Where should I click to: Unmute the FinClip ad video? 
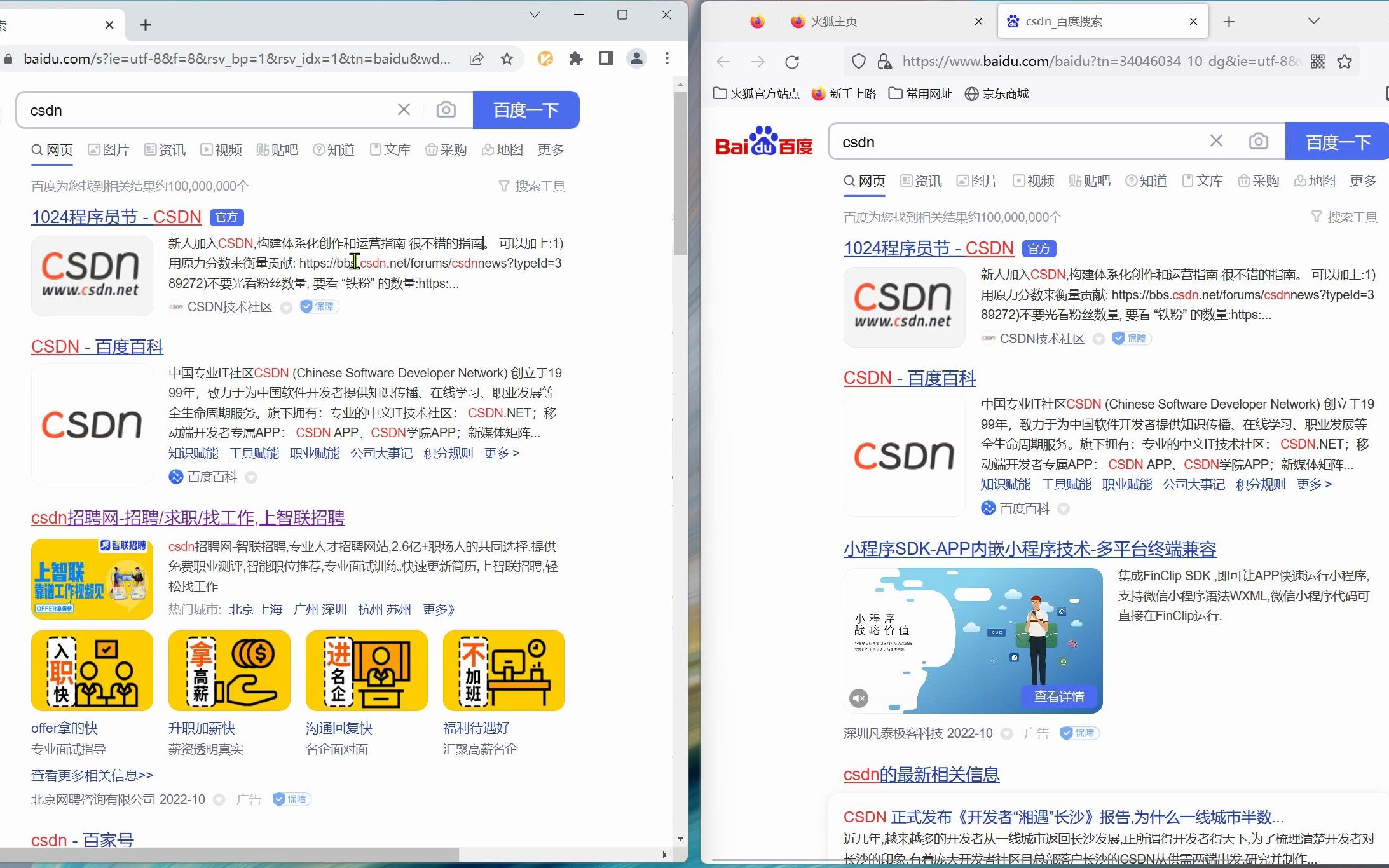coord(859,698)
